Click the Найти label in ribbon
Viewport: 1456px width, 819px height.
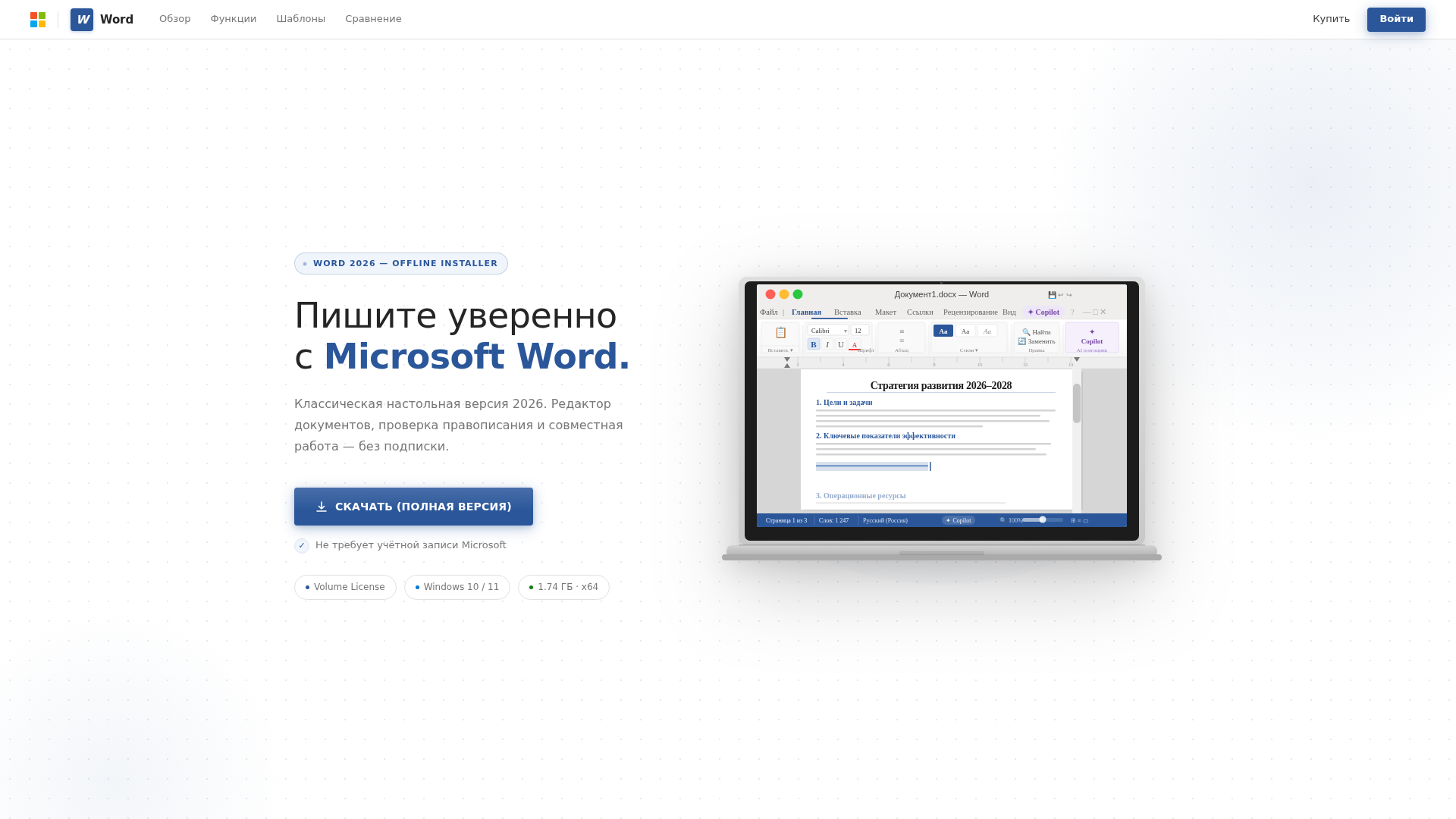pos(1041,332)
